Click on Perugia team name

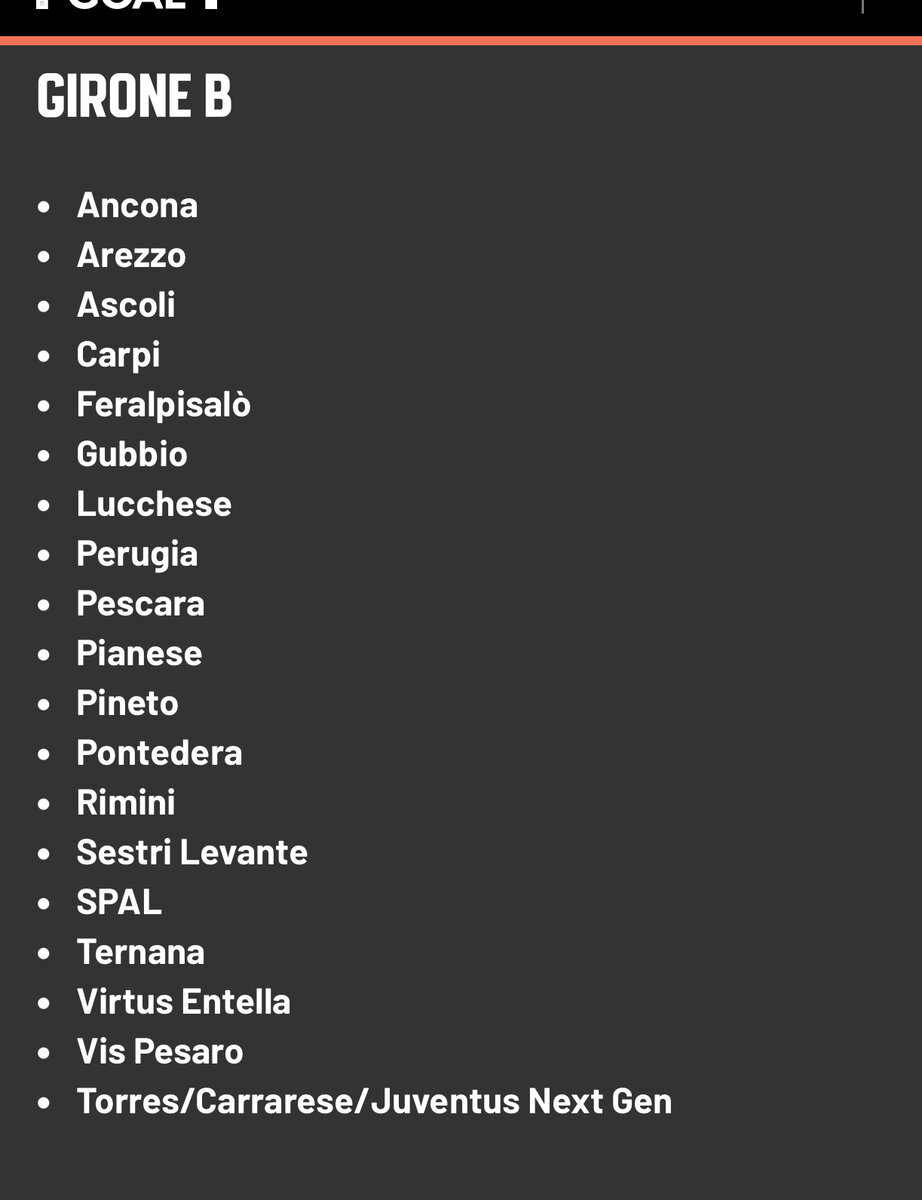click(x=137, y=554)
